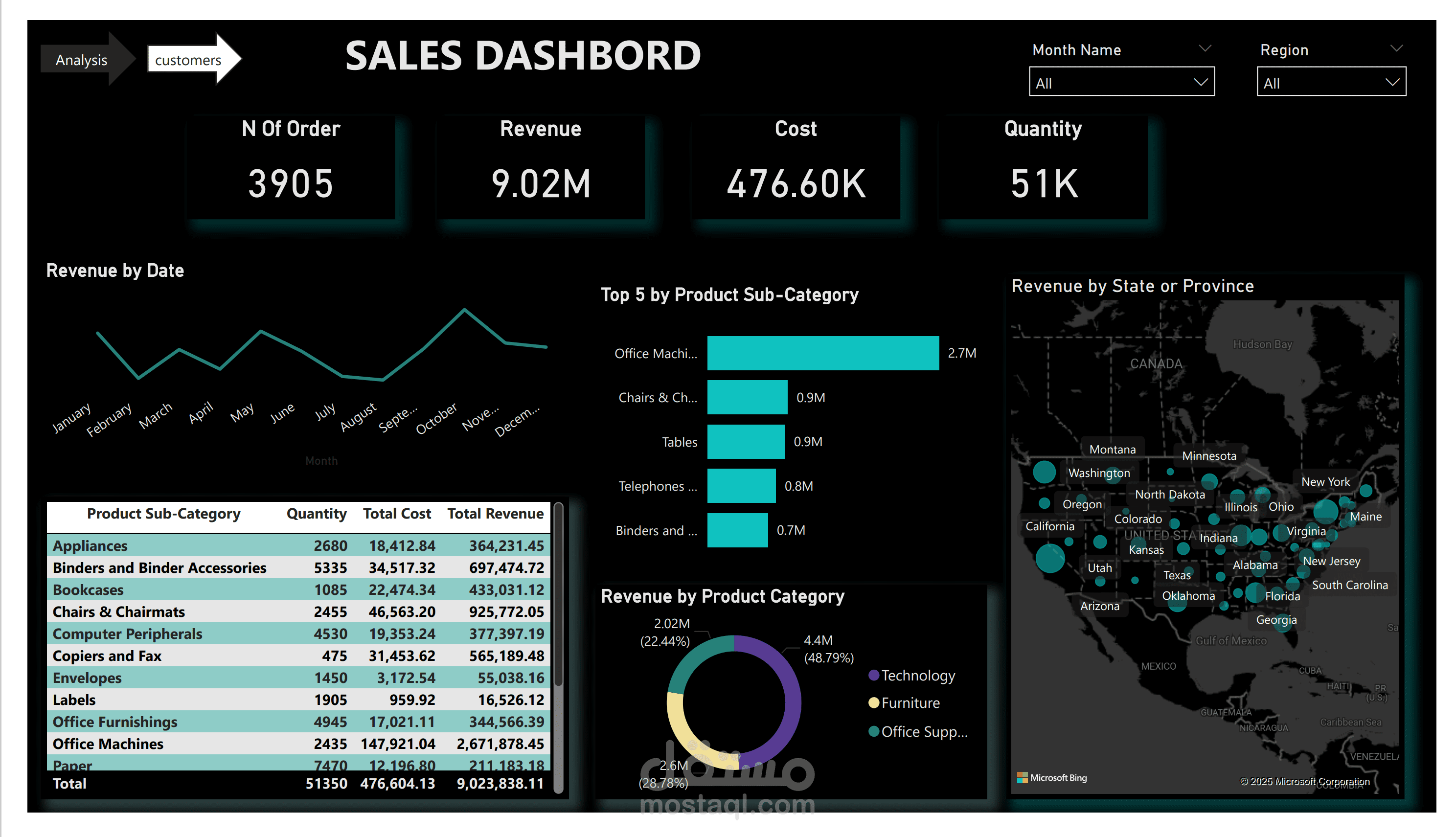Click the Binders and 0.7M bar
1456x837 pixels.
click(737, 530)
